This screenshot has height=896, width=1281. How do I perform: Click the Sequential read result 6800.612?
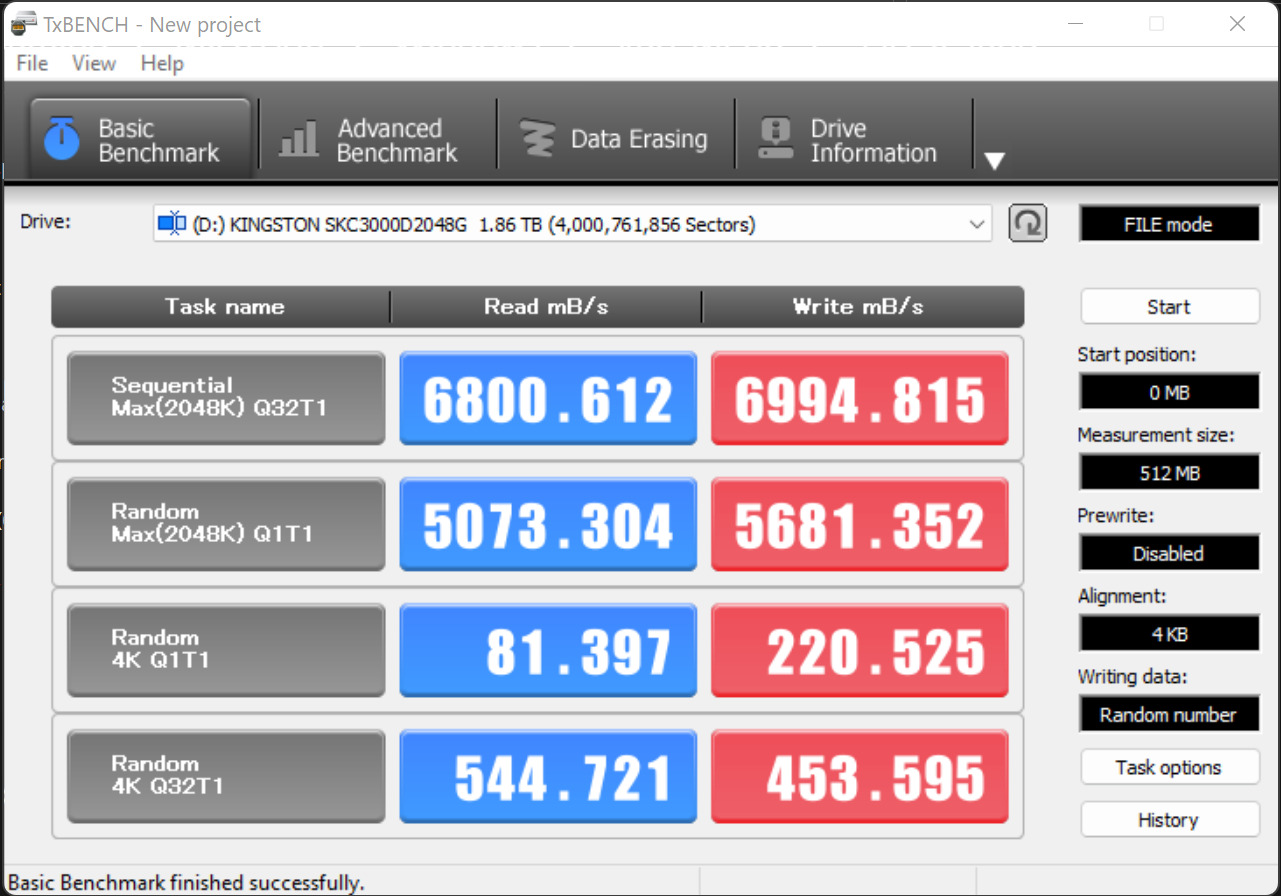[548, 398]
